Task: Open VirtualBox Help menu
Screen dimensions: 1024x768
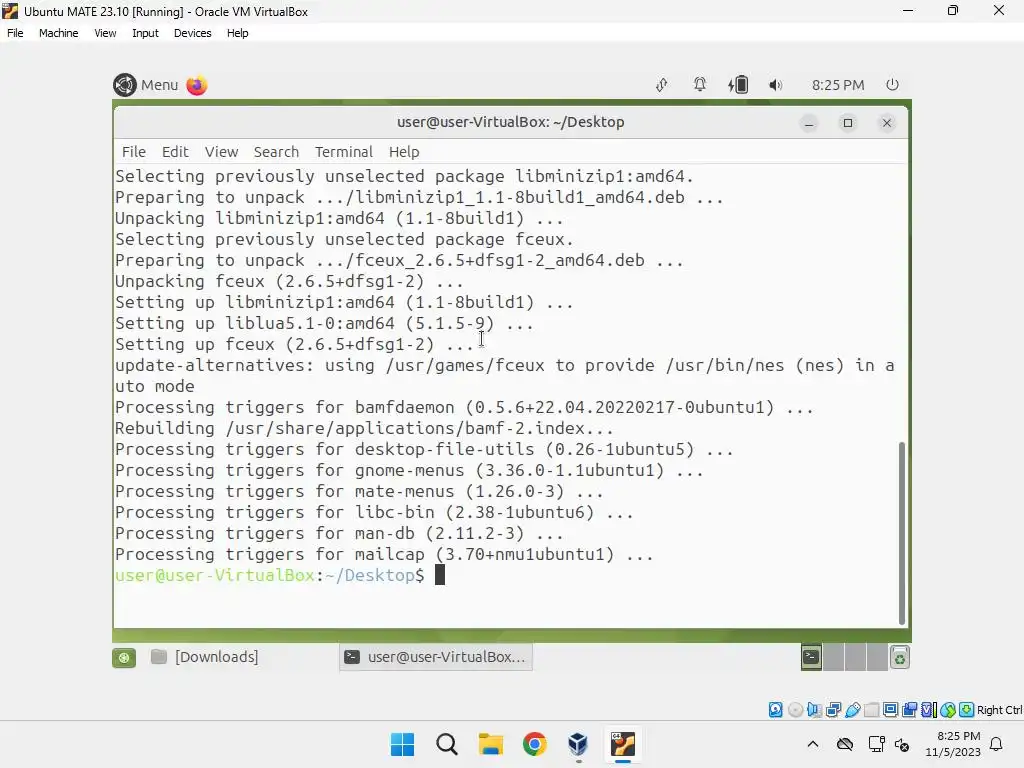Action: click(238, 33)
